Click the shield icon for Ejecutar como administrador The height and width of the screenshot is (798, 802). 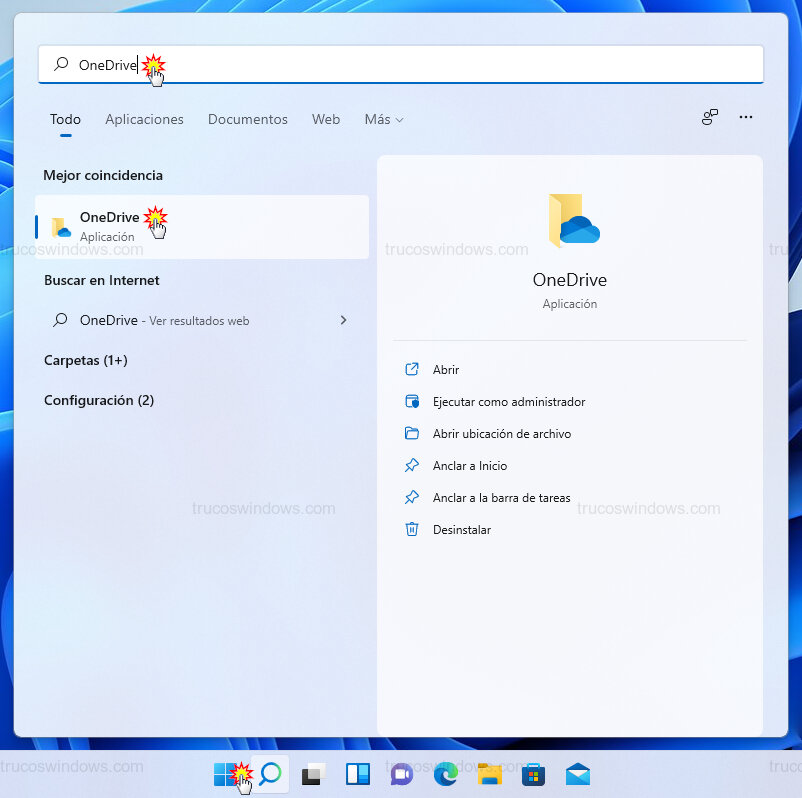click(412, 401)
